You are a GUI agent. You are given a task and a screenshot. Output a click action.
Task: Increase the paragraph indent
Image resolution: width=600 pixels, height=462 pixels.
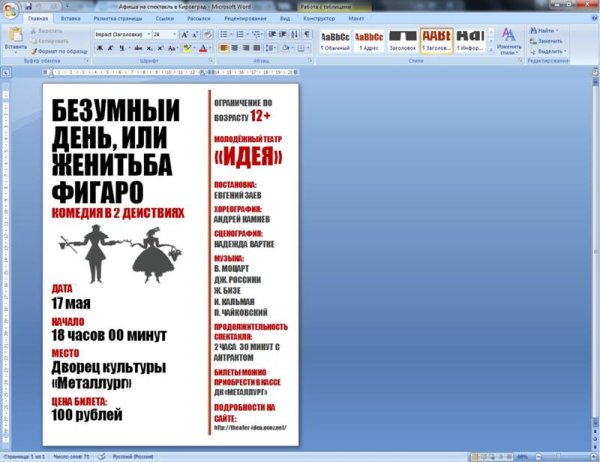click(x=283, y=34)
